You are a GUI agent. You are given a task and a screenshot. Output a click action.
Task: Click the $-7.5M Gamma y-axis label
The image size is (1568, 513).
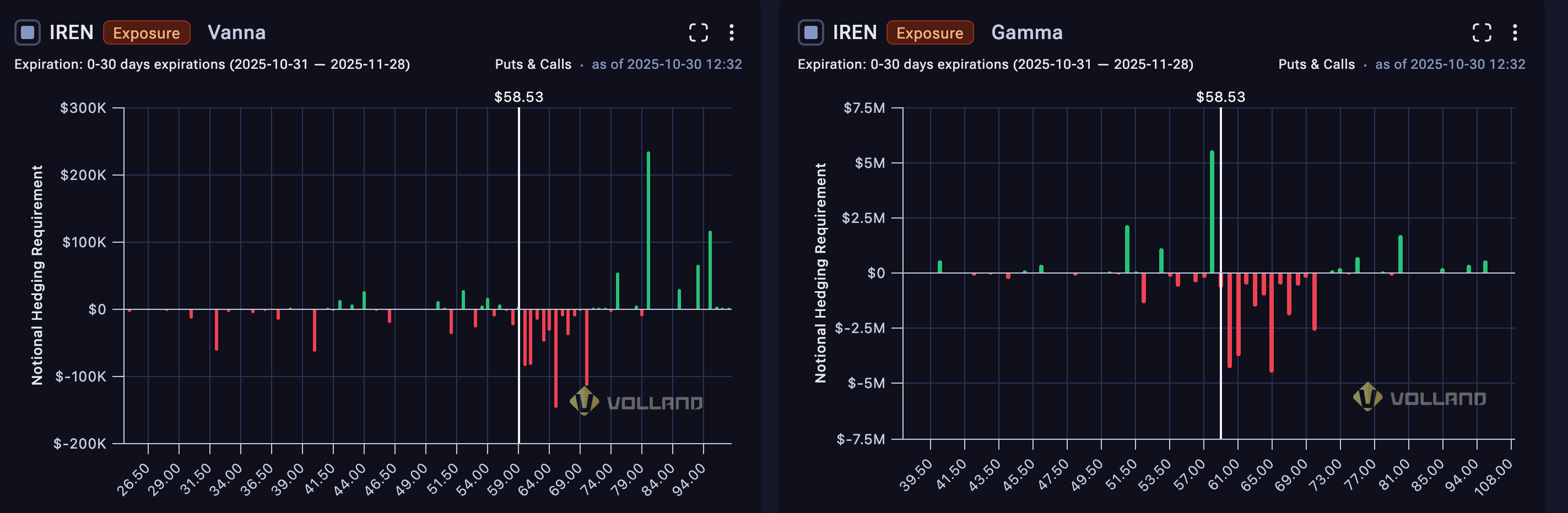pyautogui.click(x=861, y=439)
